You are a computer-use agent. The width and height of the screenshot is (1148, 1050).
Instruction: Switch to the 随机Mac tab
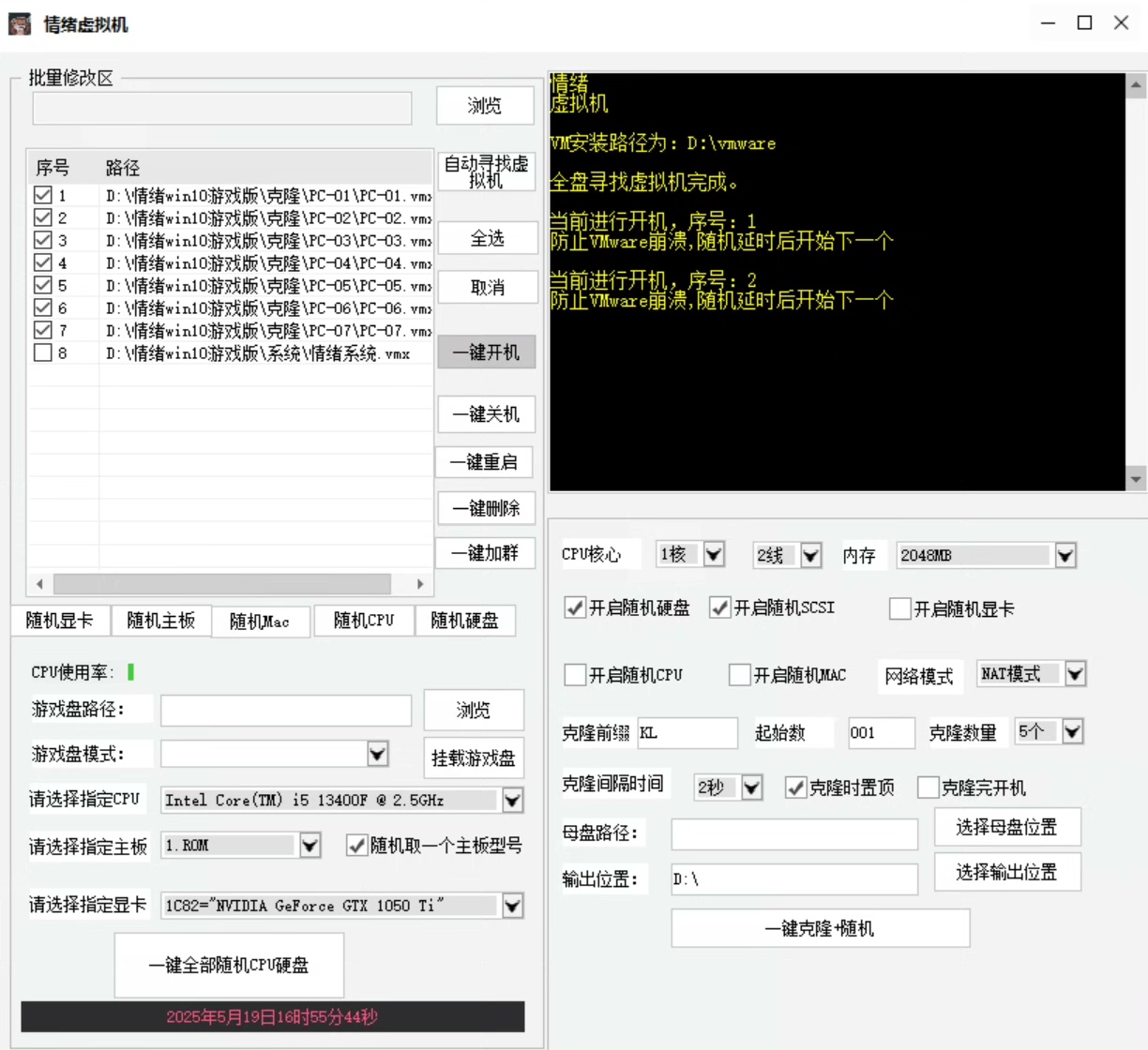click(x=260, y=622)
